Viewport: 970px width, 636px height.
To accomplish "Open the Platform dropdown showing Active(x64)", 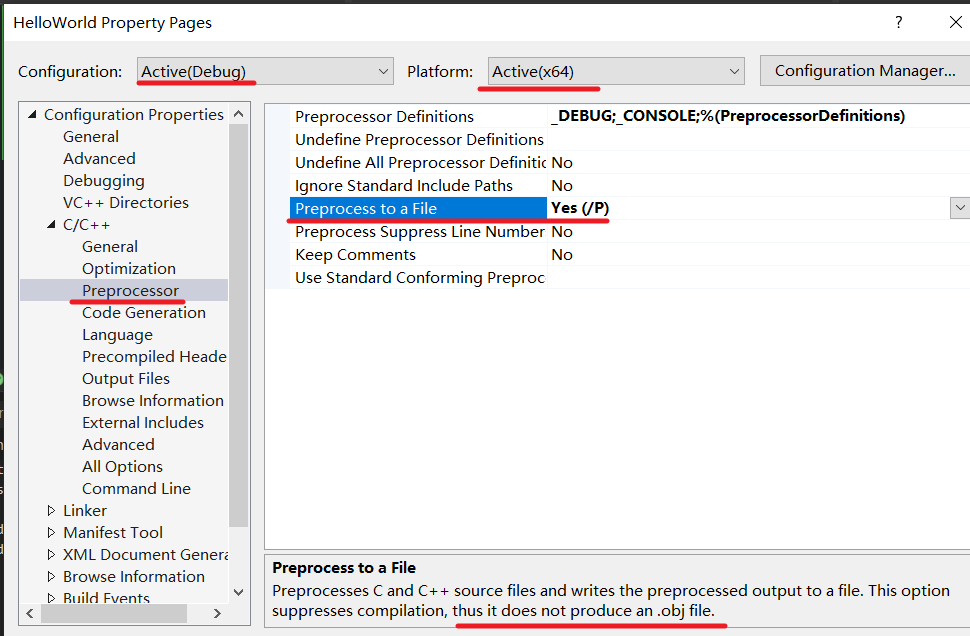I will (616, 71).
